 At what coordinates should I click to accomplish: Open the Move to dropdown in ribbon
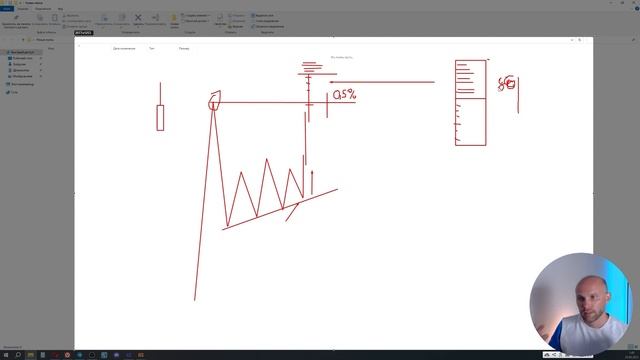(x=104, y=21)
